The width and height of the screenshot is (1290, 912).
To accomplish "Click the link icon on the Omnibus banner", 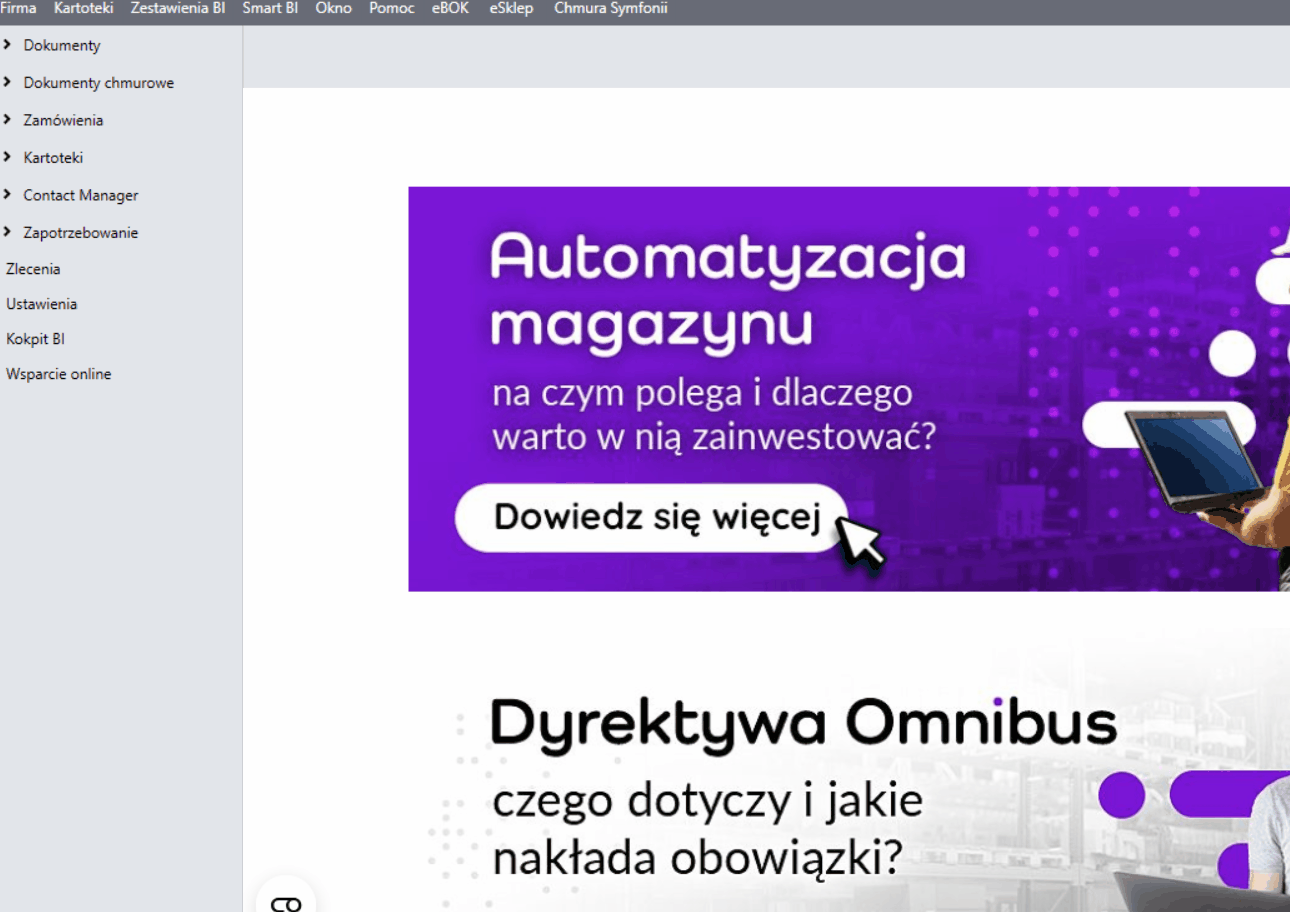I will tap(287, 899).
